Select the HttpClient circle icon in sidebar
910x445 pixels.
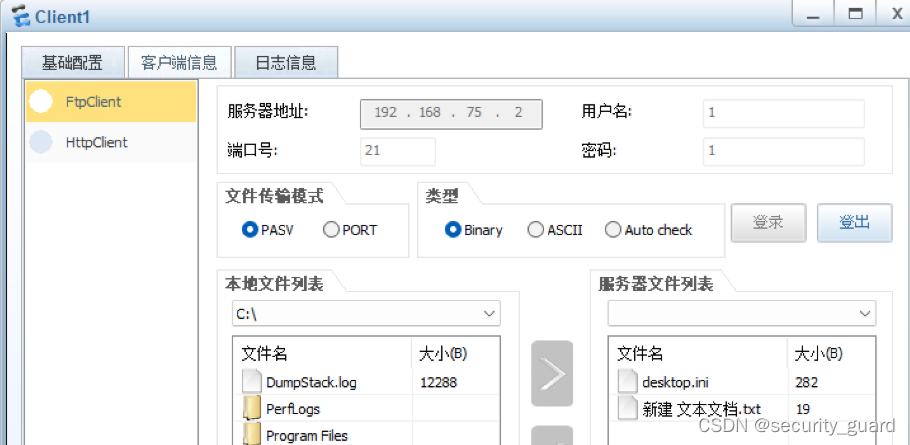coord(41,142)
